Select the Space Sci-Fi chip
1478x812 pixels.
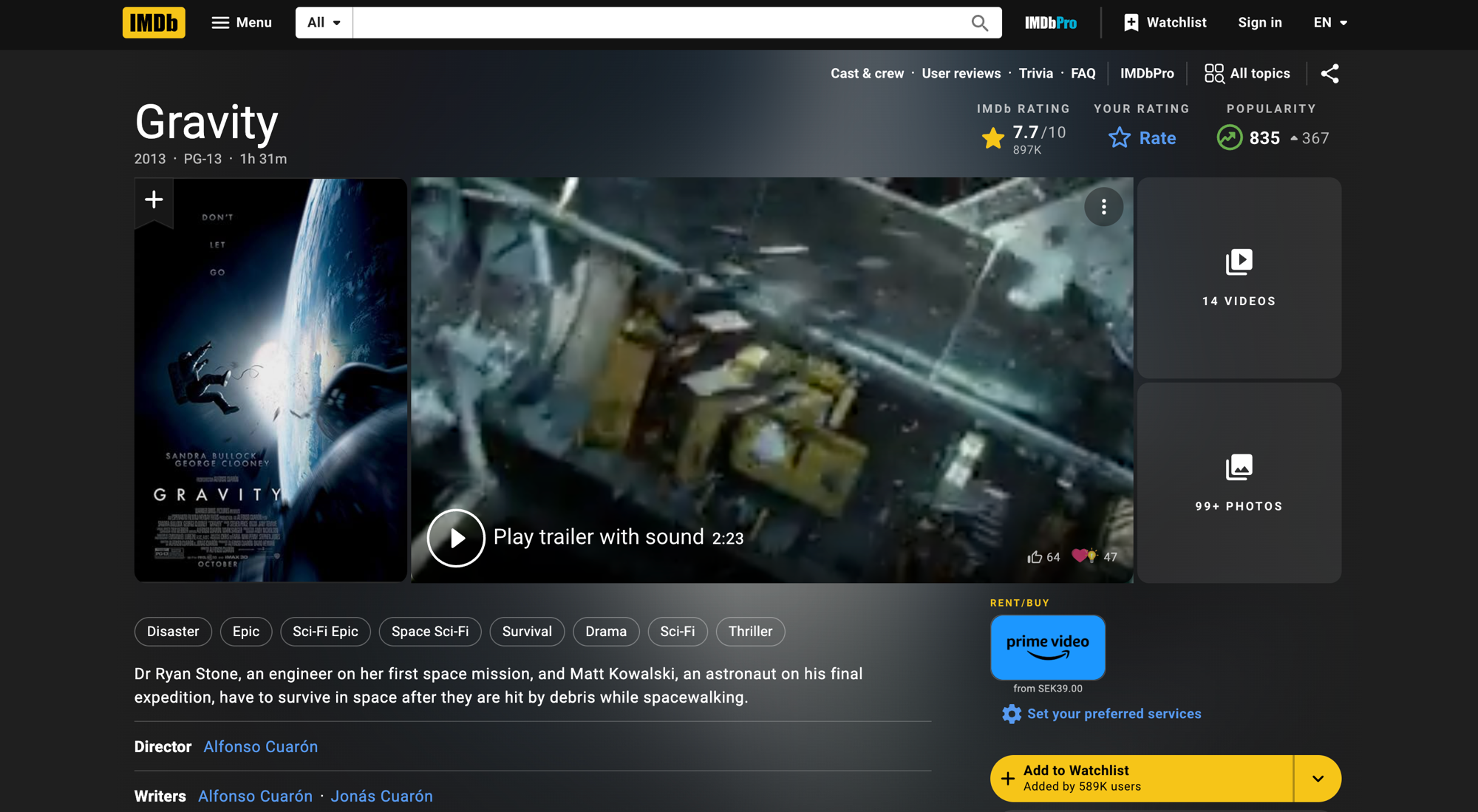[430, 632]
